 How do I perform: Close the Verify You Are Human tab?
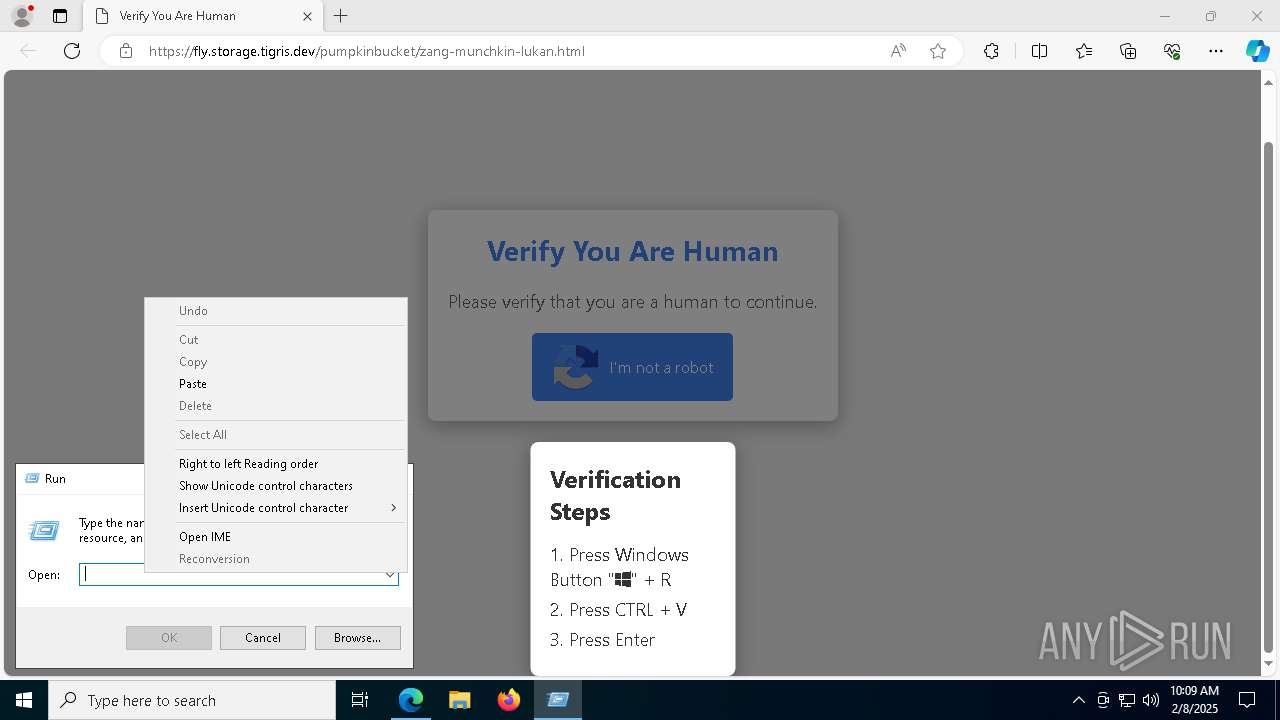(x=307, y=16)
